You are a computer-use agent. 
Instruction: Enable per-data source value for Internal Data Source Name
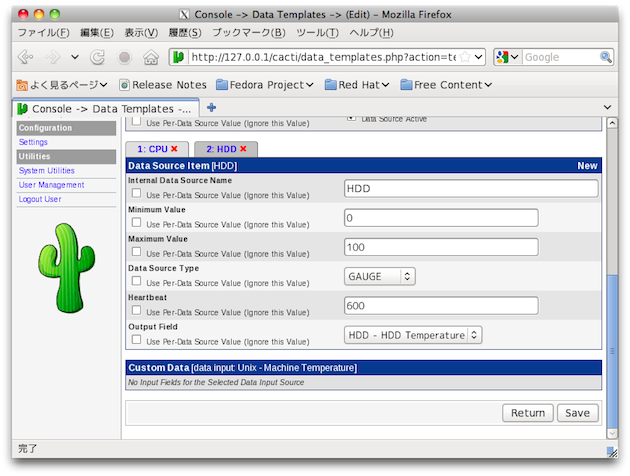click(x=136, y=193)
